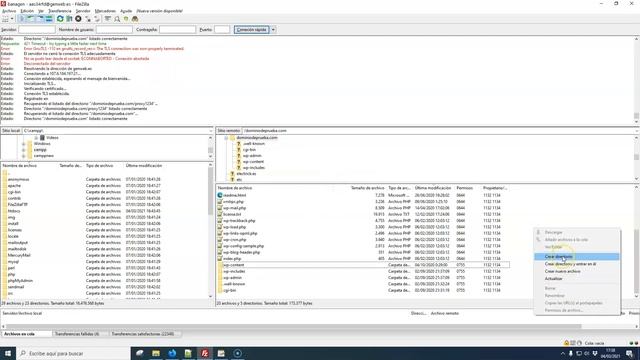The image size is (640, 360).
Task: Open the Transferencia menu
Action: click(x=60, y=11)
